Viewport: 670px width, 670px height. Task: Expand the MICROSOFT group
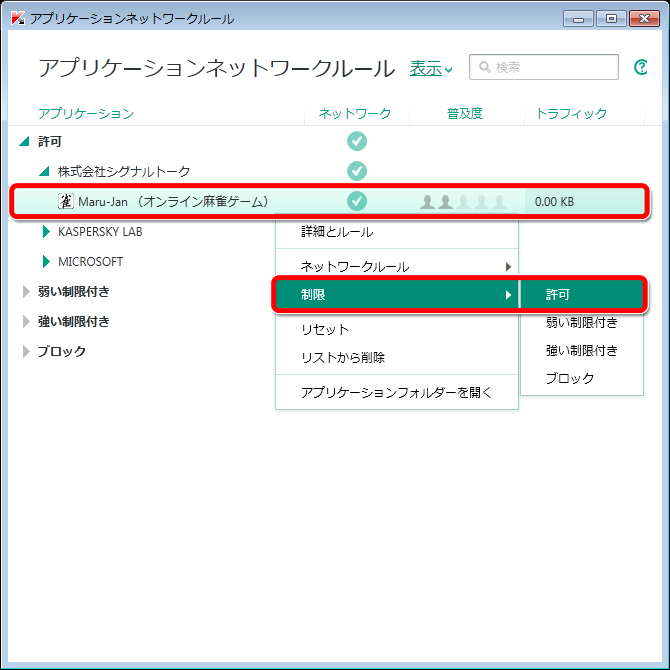point(46,262)
